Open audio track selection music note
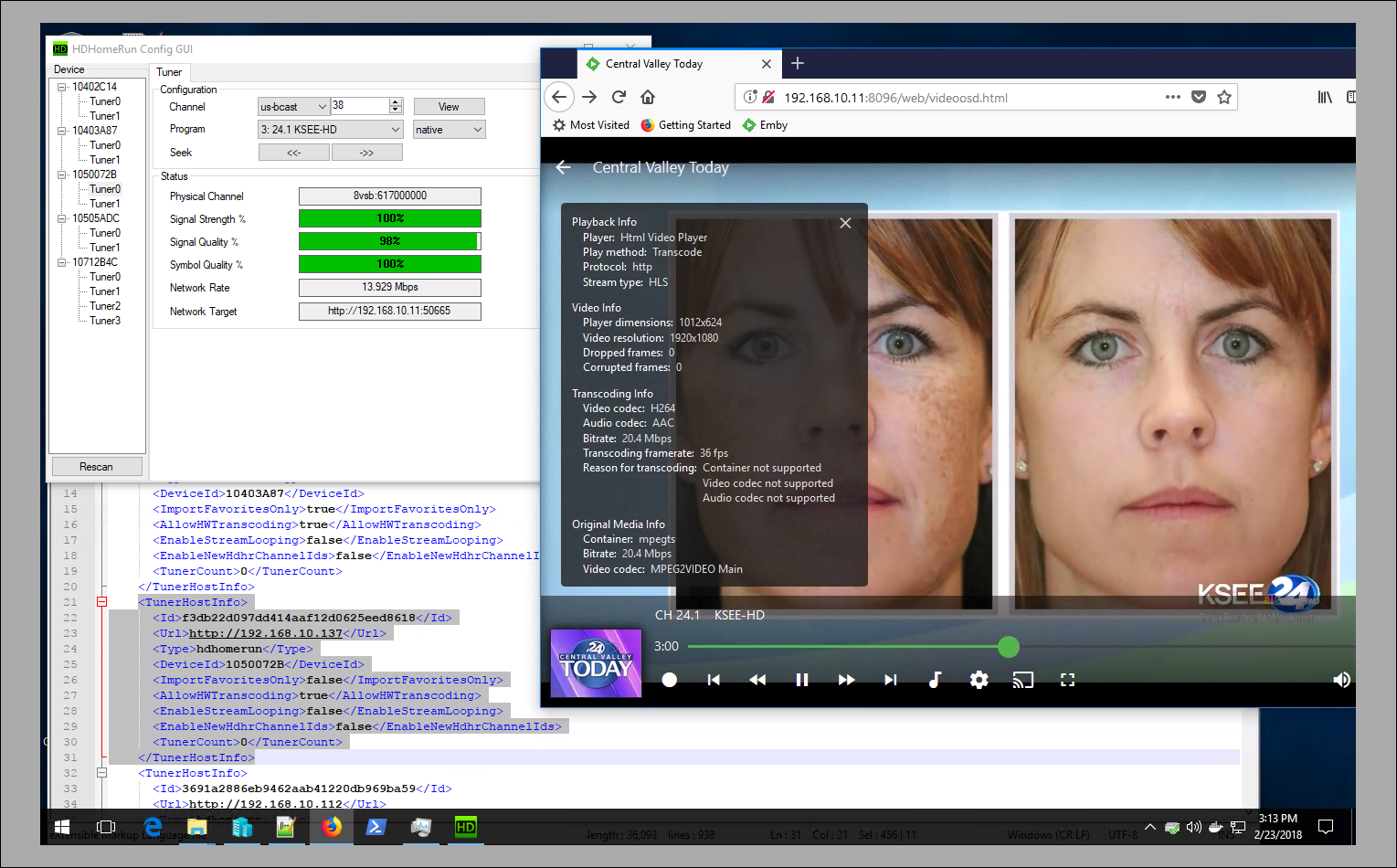 click(935, 680)
